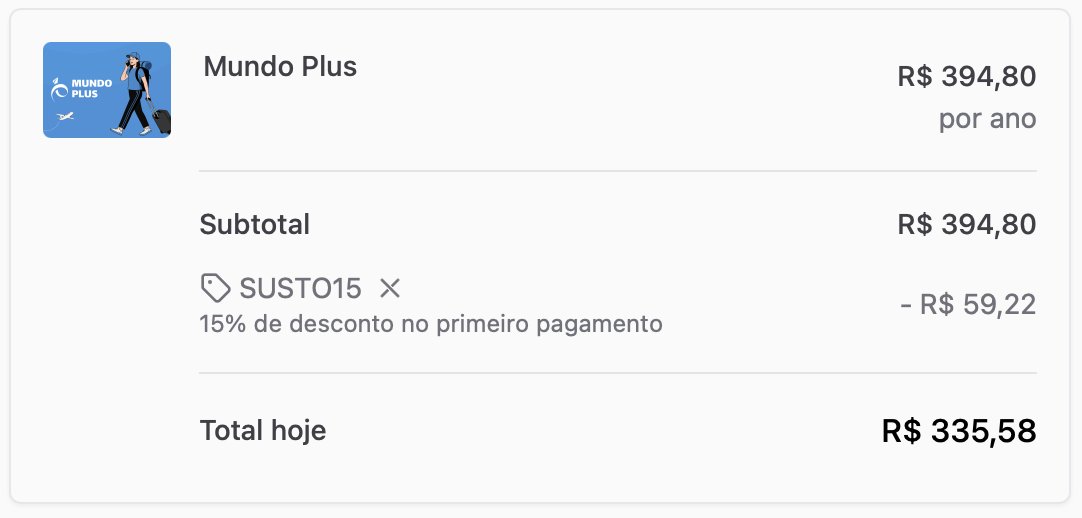Click the Total hoje label
This screenshot has width=1082, height=518.
[263, 431]
